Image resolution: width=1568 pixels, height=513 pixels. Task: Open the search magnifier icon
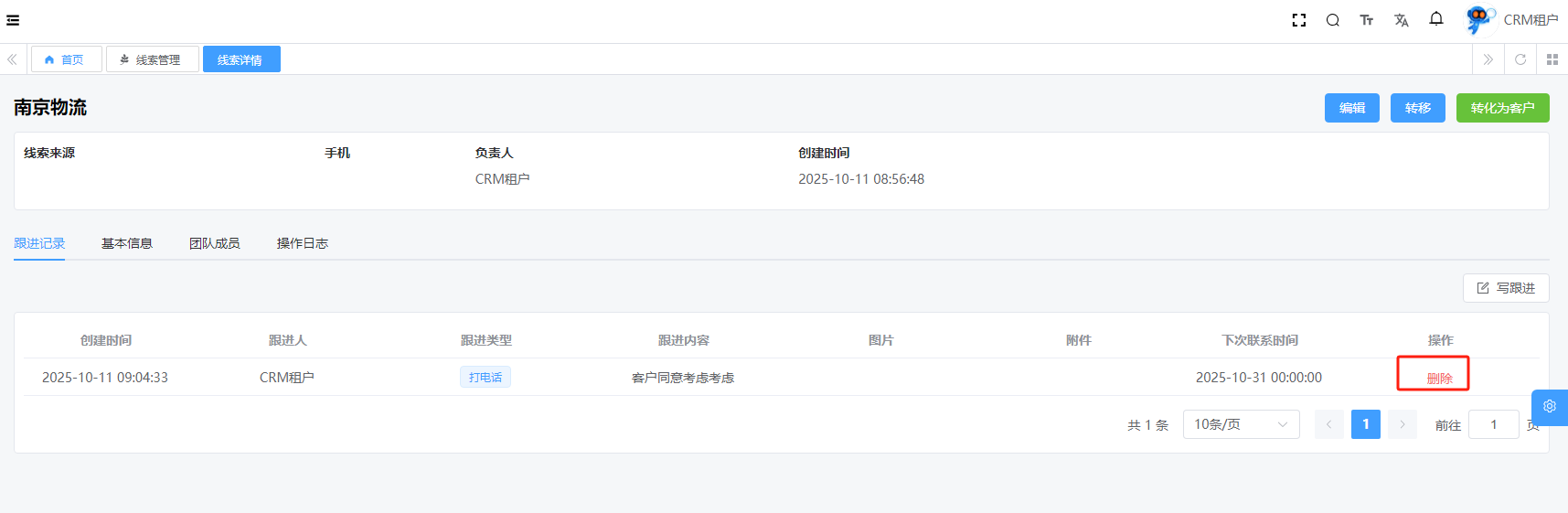[1332, 20]
